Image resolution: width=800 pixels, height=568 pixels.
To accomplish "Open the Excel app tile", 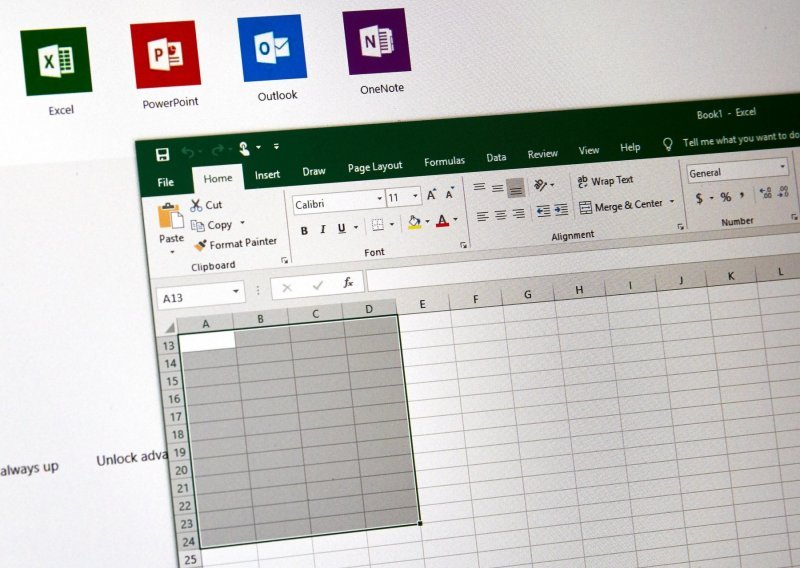I will click(x=56, y=61).
